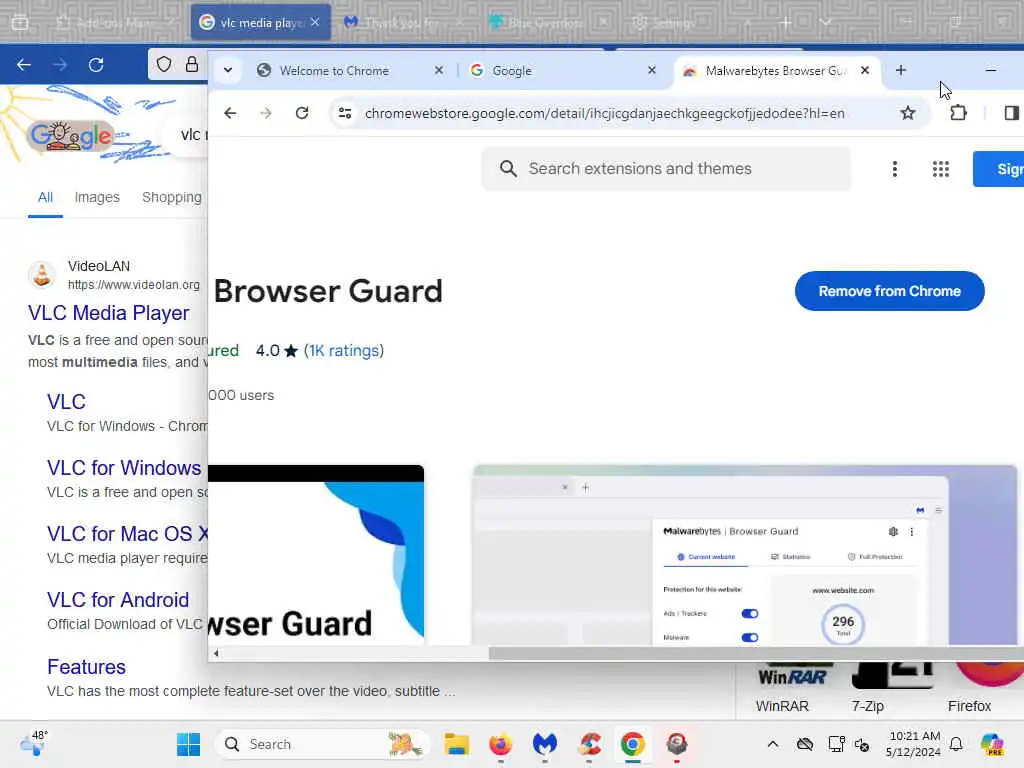This screenshot has width=1024, height=768.
Task: Open the Google apps grid icon
Action: [940, 170]
